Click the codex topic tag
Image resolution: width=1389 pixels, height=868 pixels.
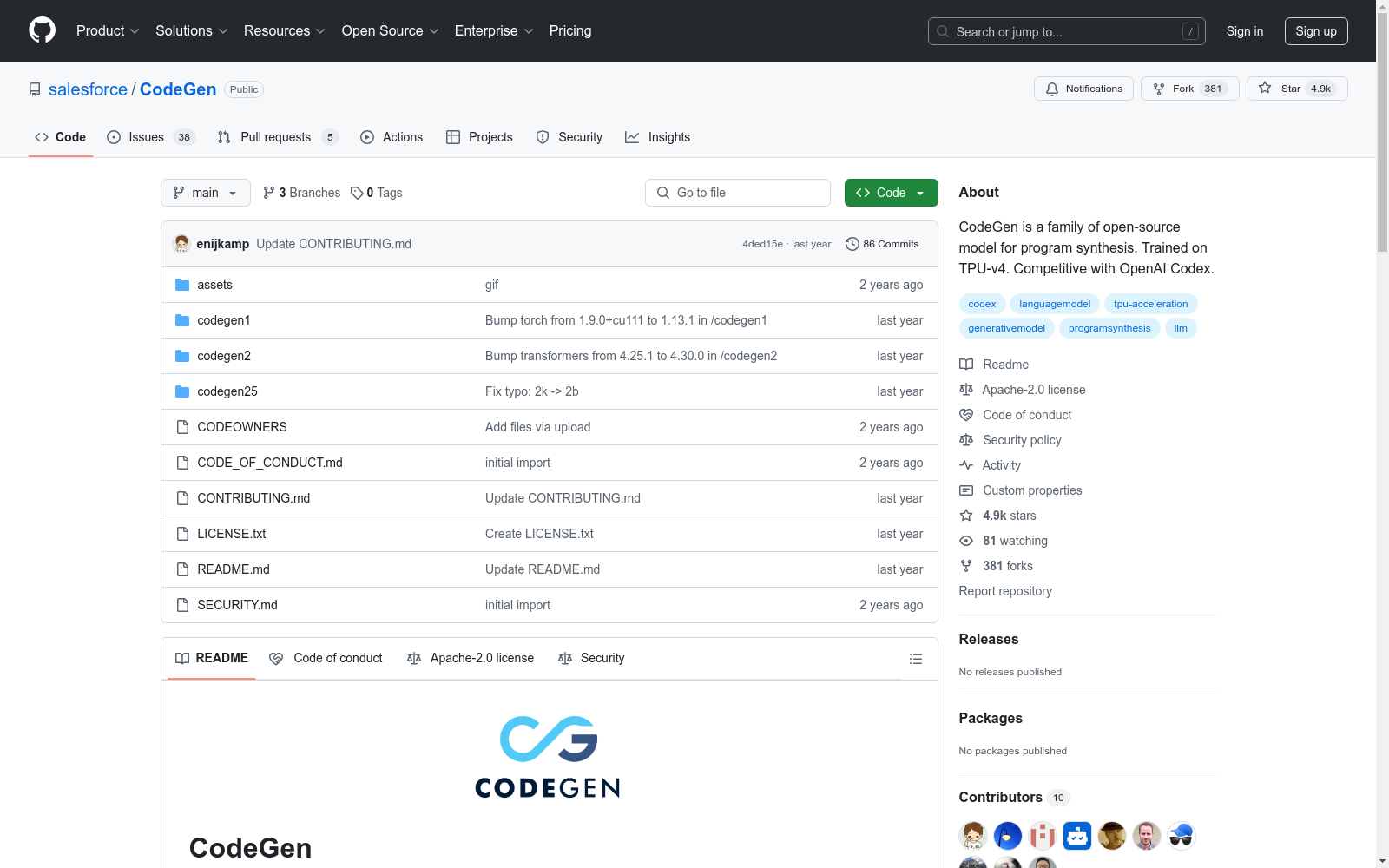(x=982, y=304)
